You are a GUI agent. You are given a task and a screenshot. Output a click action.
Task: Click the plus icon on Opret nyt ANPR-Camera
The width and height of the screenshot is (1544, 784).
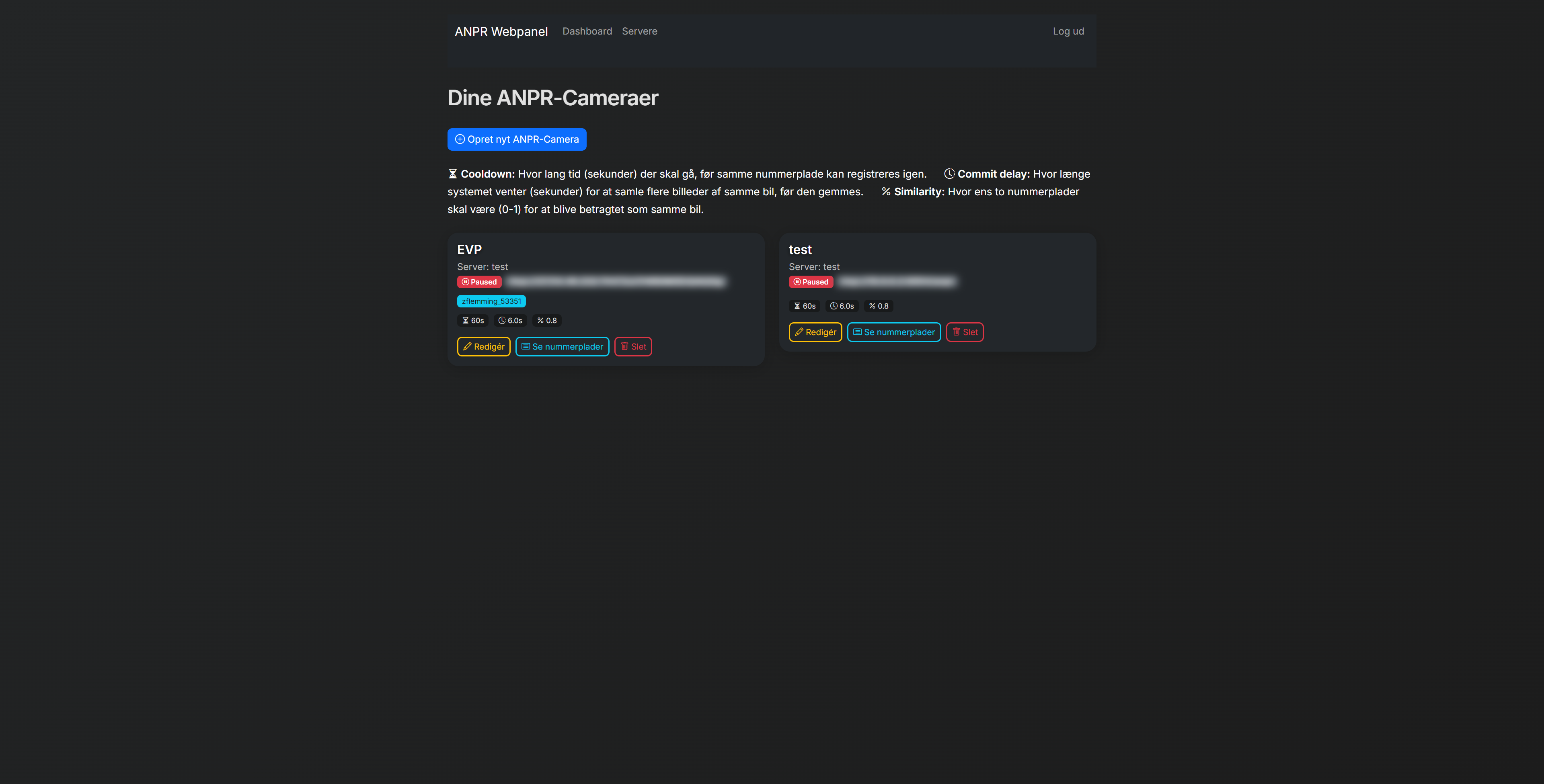(x=460, y=139)
